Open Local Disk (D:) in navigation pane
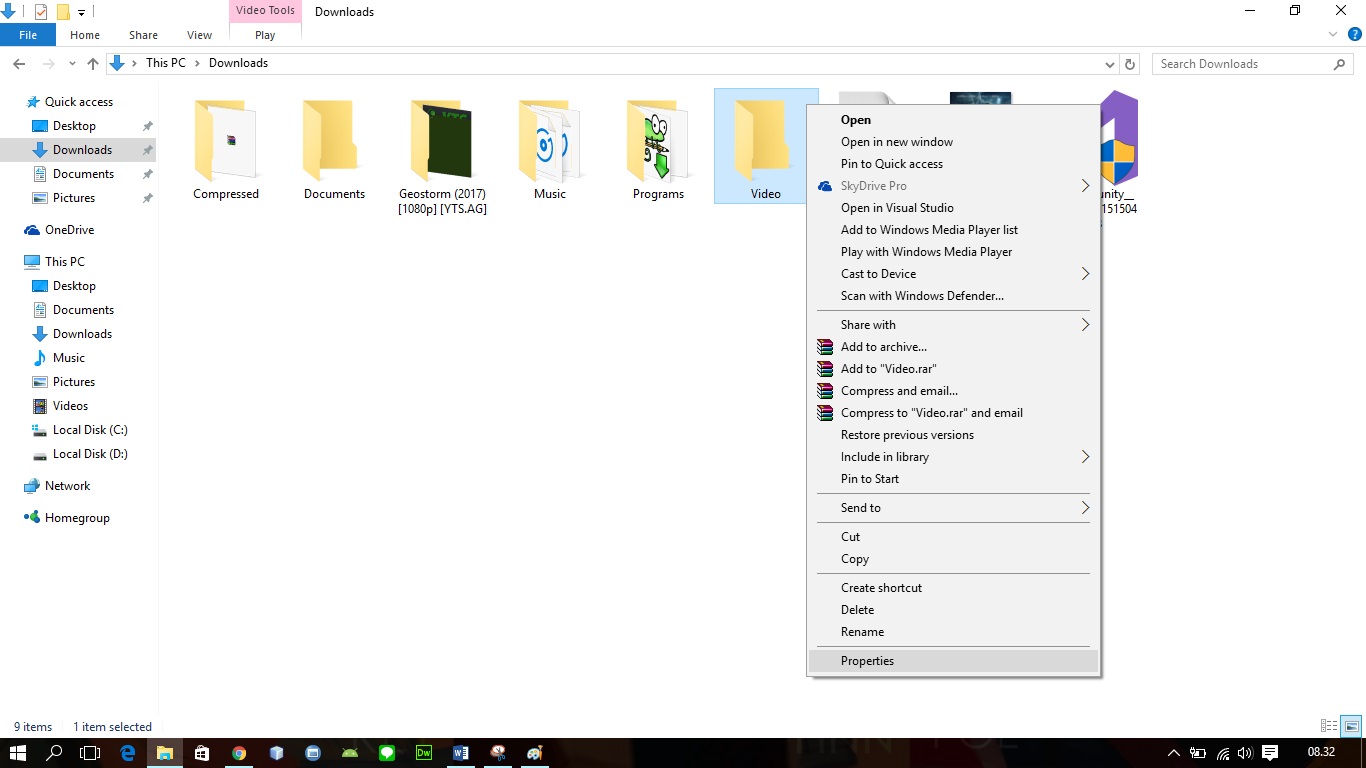The height and width of the screenshot is (768, 1366). coord(90,454)
